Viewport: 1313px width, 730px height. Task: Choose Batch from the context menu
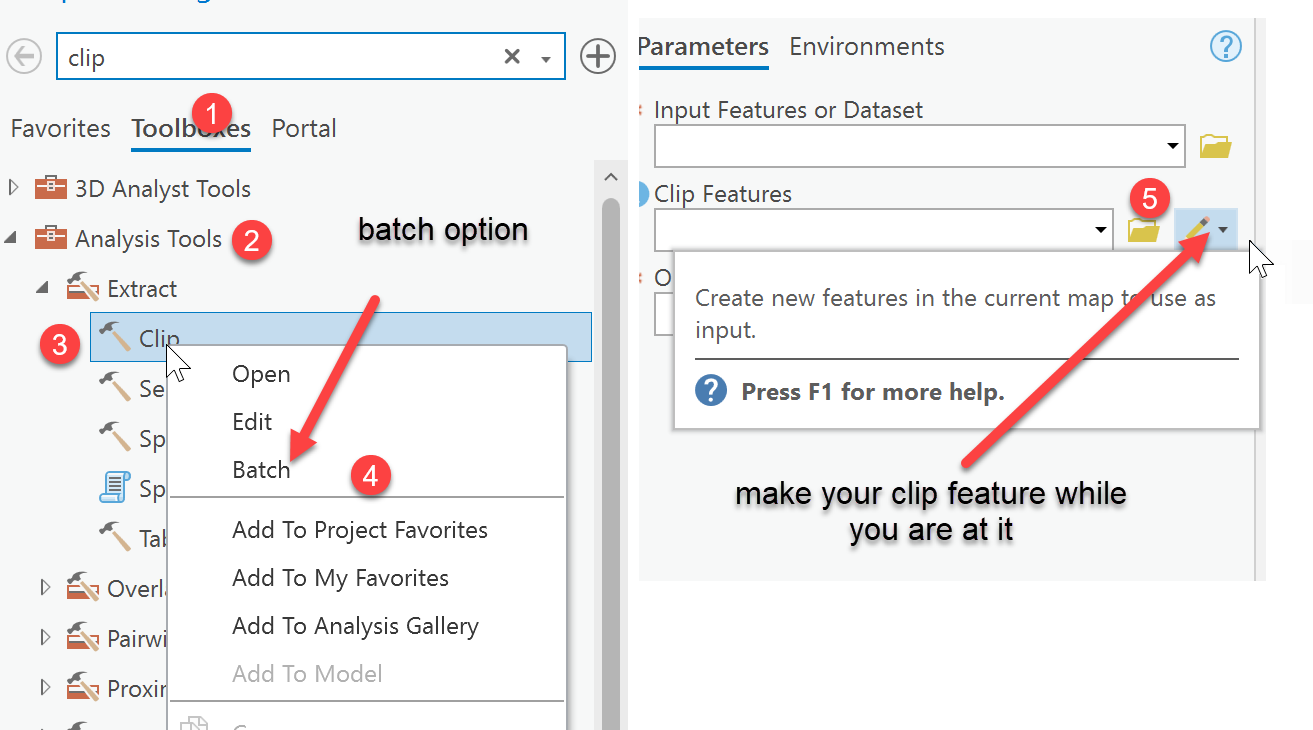(x=261, y=470)
